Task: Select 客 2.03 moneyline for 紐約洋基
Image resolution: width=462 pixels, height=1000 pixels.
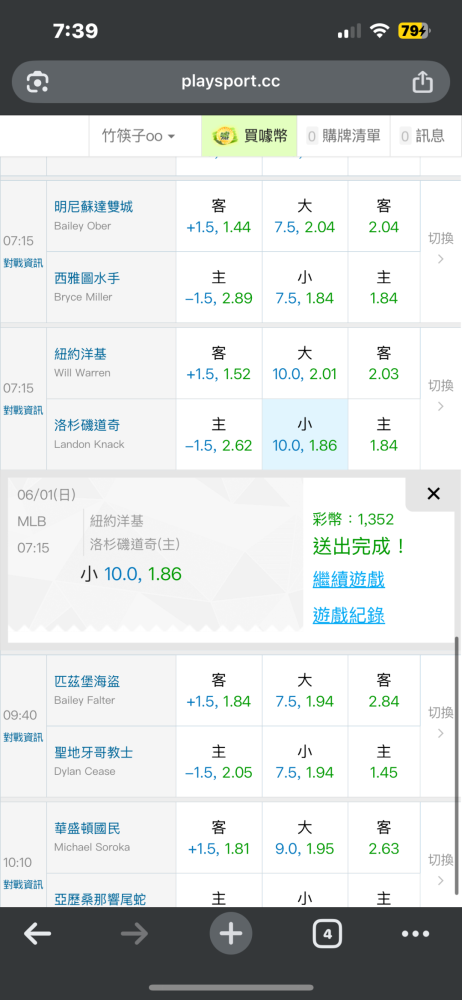Action: pos(384,364)
